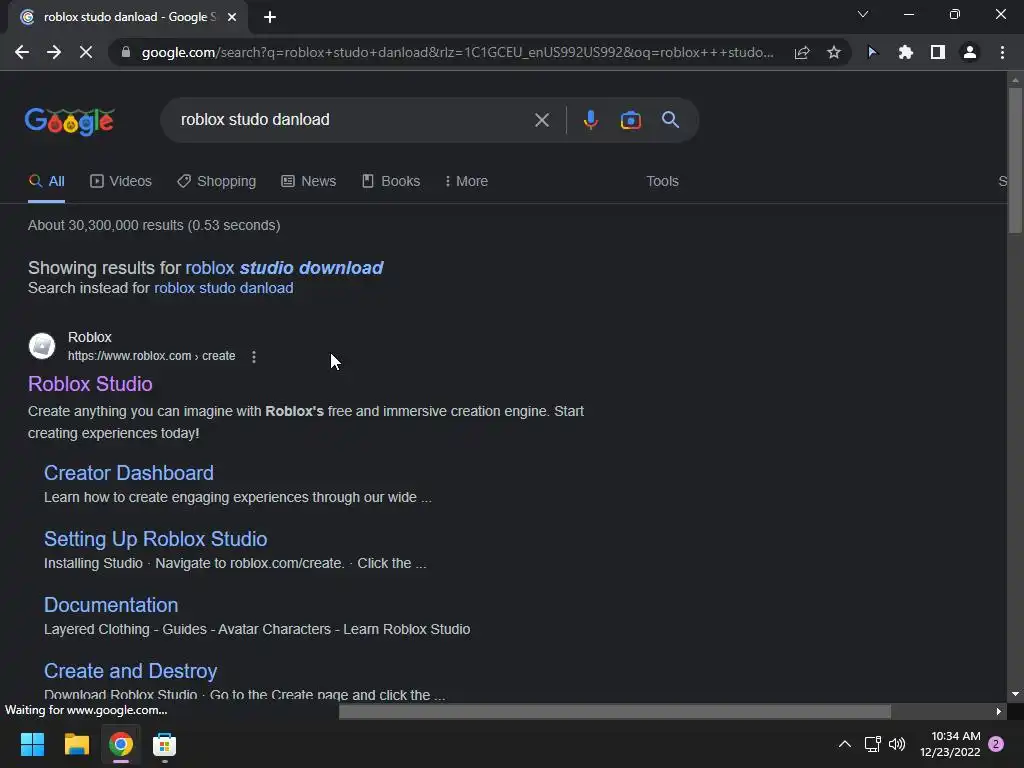
Task: Open the clock and calendar
Action: pyautogui.click(x=950, y=744)
